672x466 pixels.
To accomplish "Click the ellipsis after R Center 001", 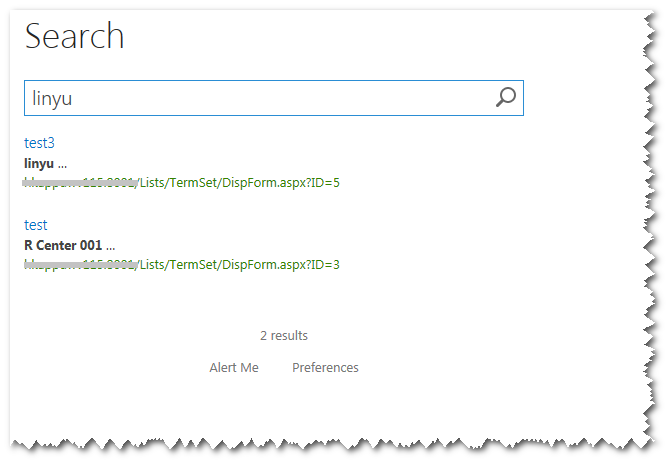I will point(111,245).
